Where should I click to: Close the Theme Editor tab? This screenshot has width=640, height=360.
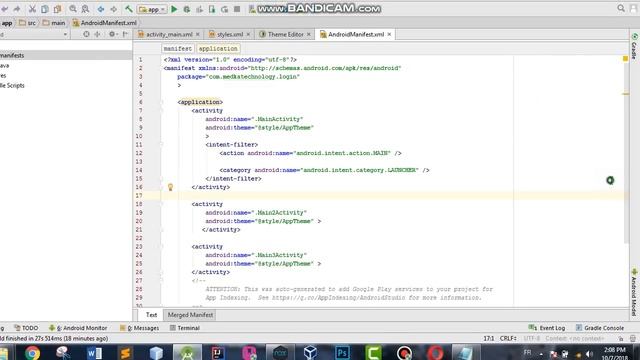[309, 35]
